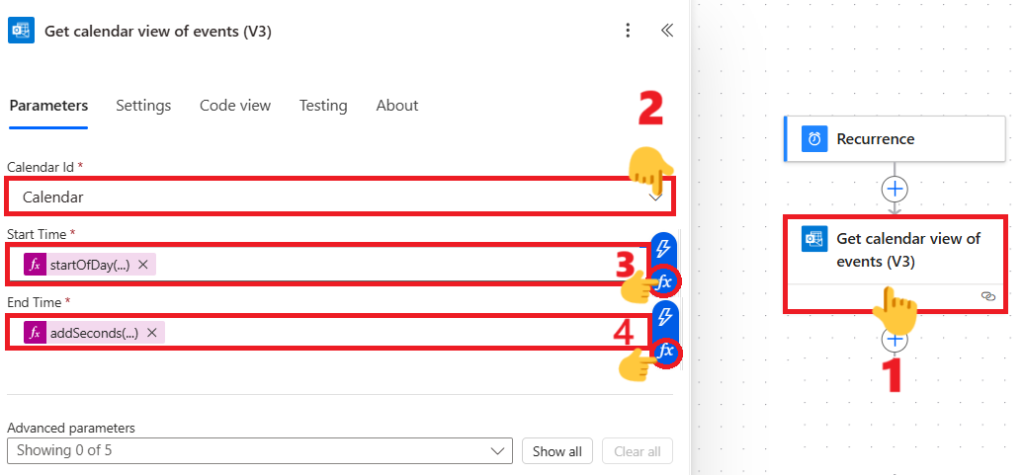Switch to the Settings tab
1024x475 pixels.
point(143,105)
